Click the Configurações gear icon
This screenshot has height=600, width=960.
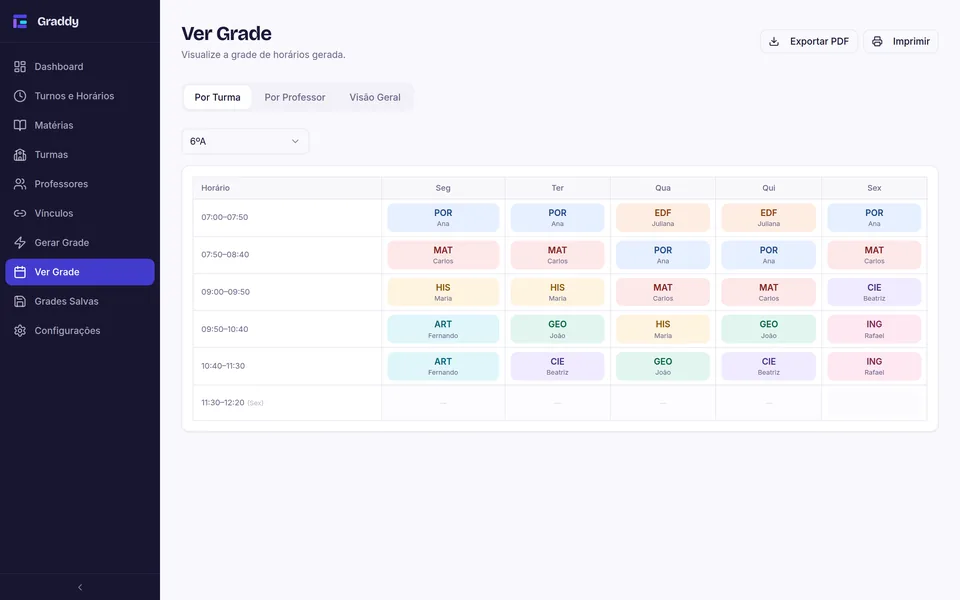pyautogui.click(x=20, y=331)
